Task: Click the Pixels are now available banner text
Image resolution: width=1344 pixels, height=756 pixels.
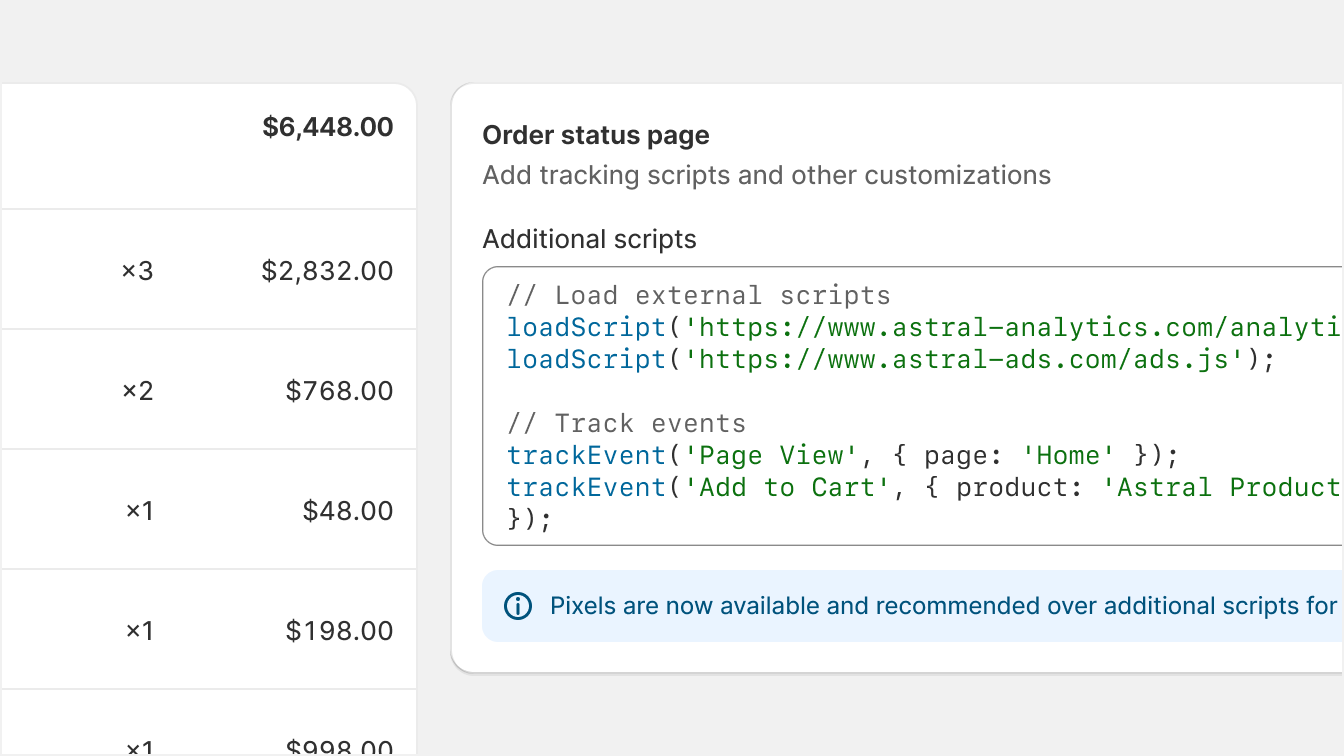Action: pos(946,606)
